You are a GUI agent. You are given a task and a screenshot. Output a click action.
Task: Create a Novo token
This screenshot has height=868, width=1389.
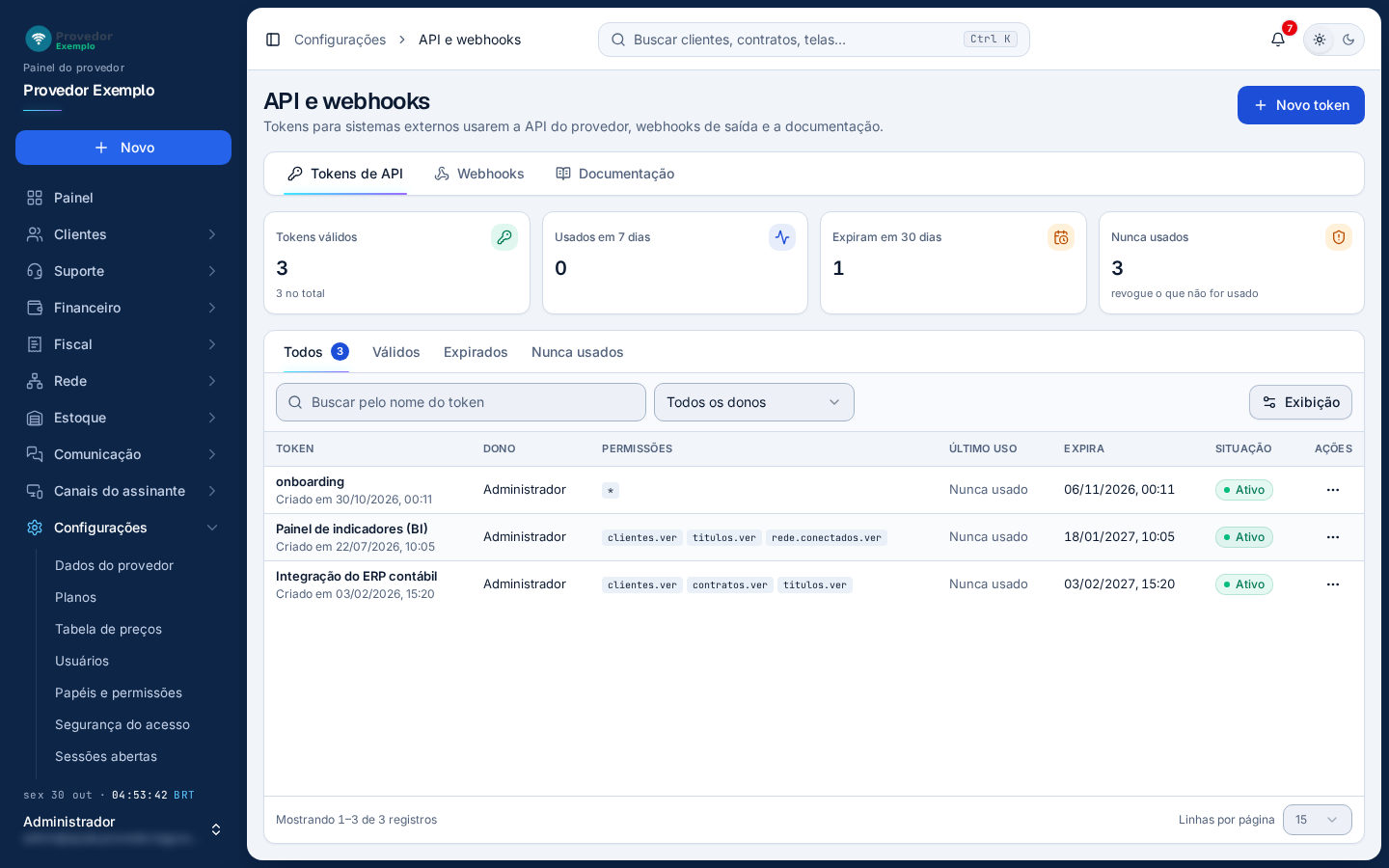pos(1301,105)
